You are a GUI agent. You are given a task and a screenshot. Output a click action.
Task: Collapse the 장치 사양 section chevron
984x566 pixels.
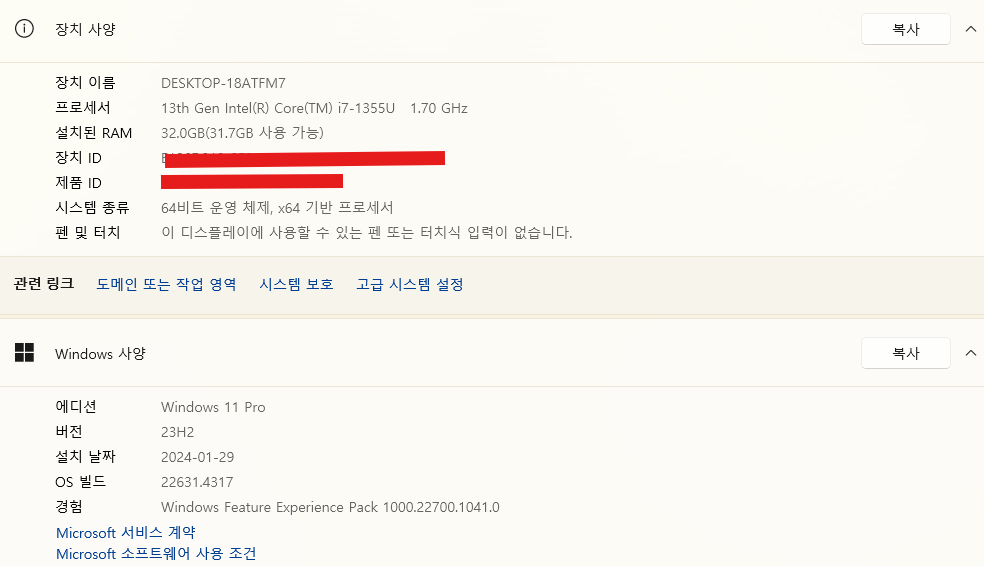click(x=970, y=29)
